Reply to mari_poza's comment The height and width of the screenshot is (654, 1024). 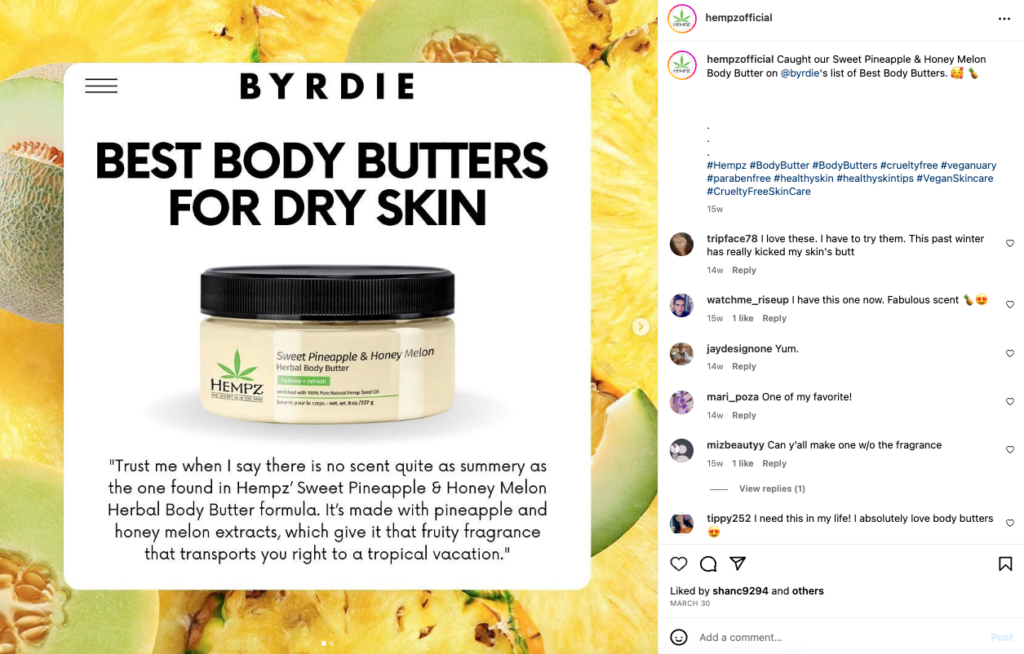[744, 415]
